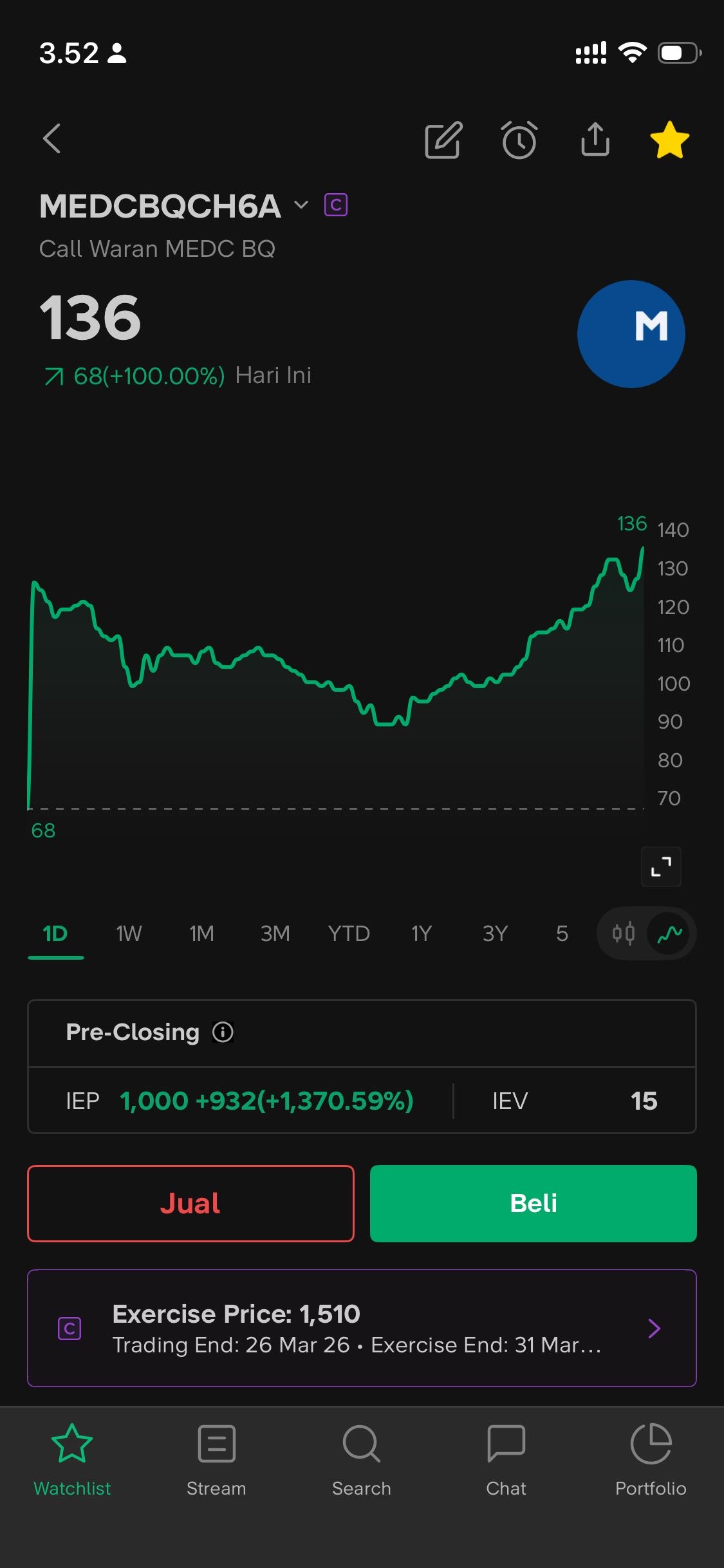The width and height of the screenshot is (724, 1568).
Task: Tap the blue M company logo
Action: coord(631,334)
